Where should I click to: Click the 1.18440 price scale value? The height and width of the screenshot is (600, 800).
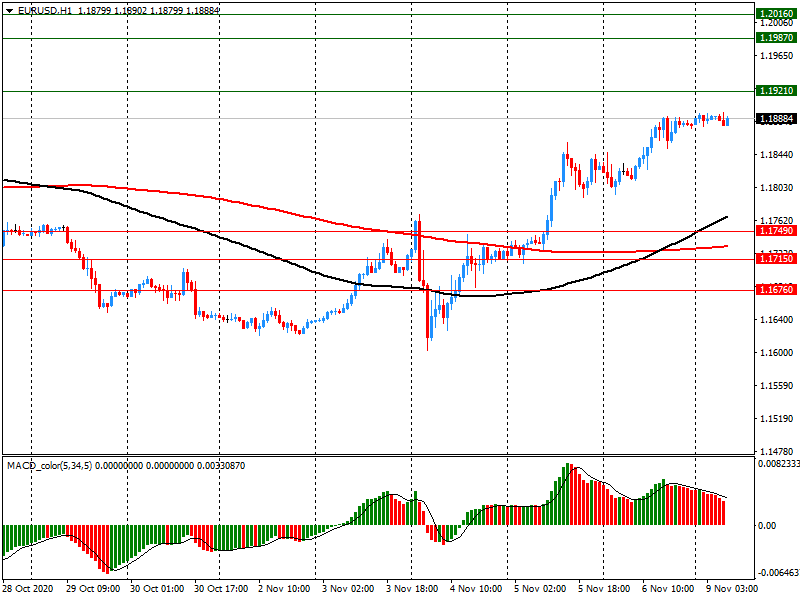[777, 155]
